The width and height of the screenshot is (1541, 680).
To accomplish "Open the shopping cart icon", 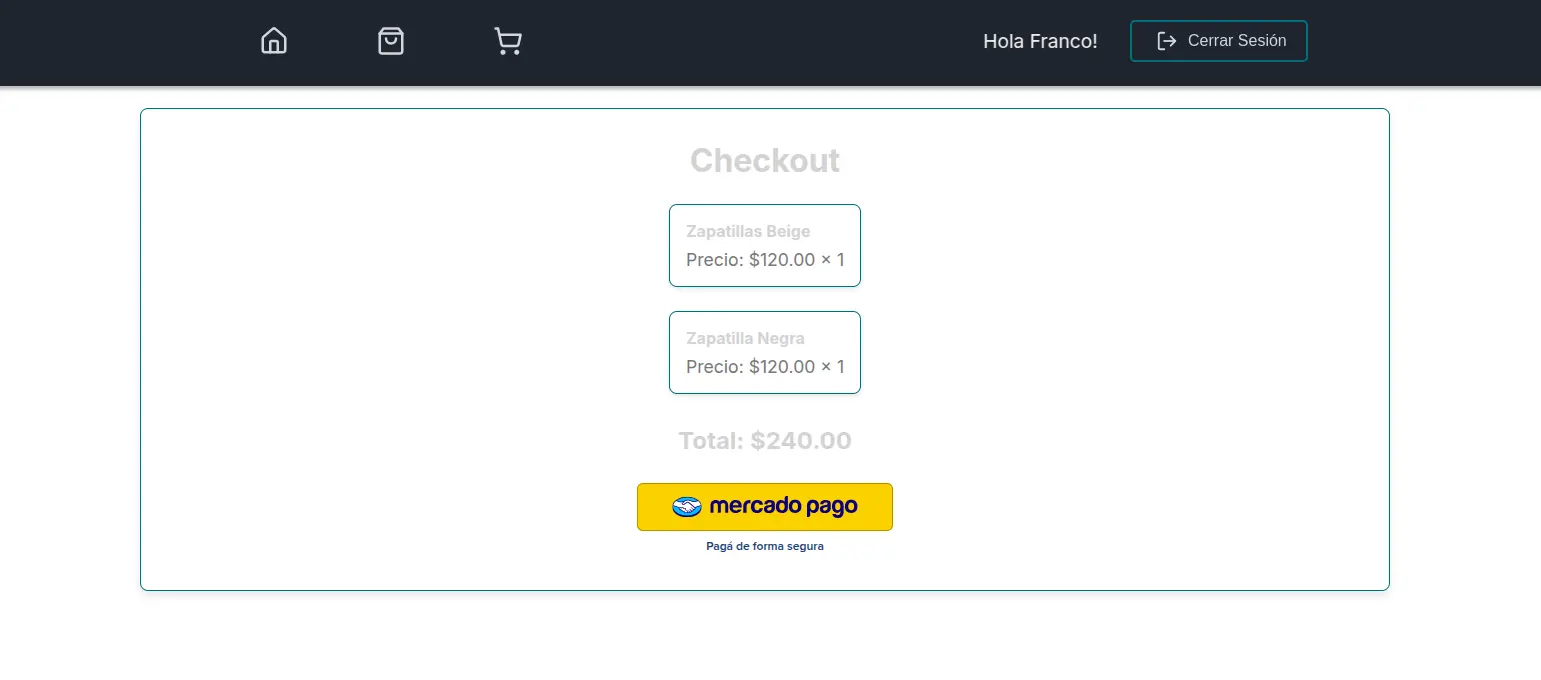I will [x=508, y=41].
